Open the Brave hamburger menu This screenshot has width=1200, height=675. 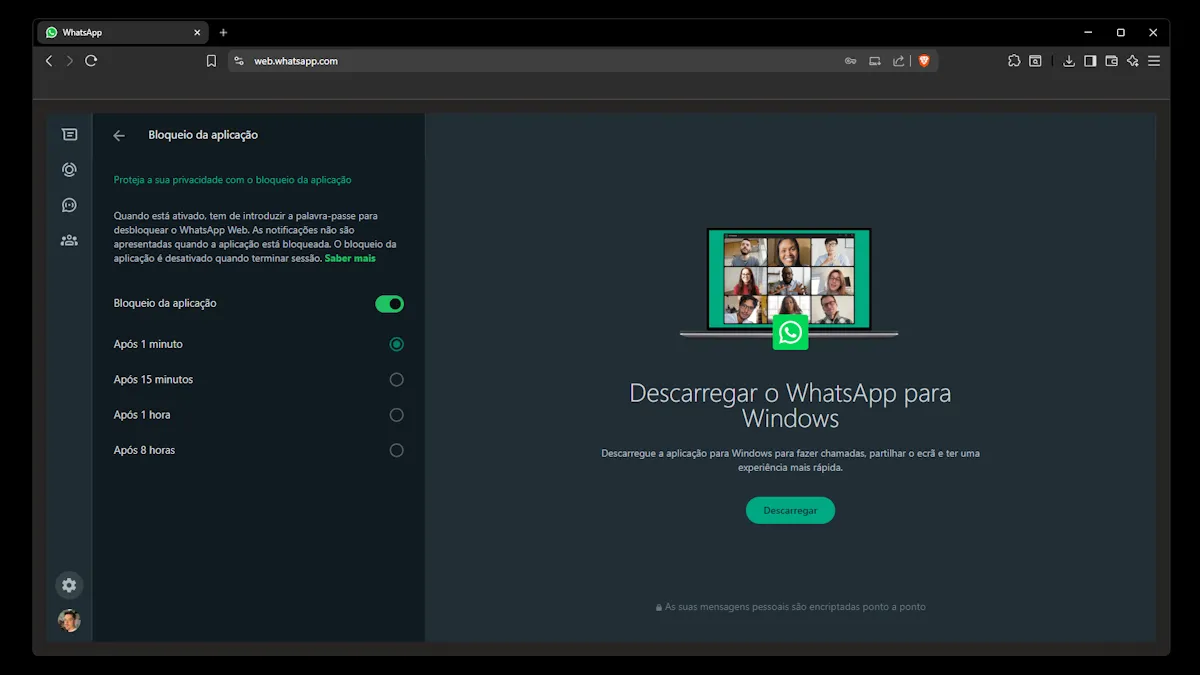pyautogui.click(x=1154, y=61)
